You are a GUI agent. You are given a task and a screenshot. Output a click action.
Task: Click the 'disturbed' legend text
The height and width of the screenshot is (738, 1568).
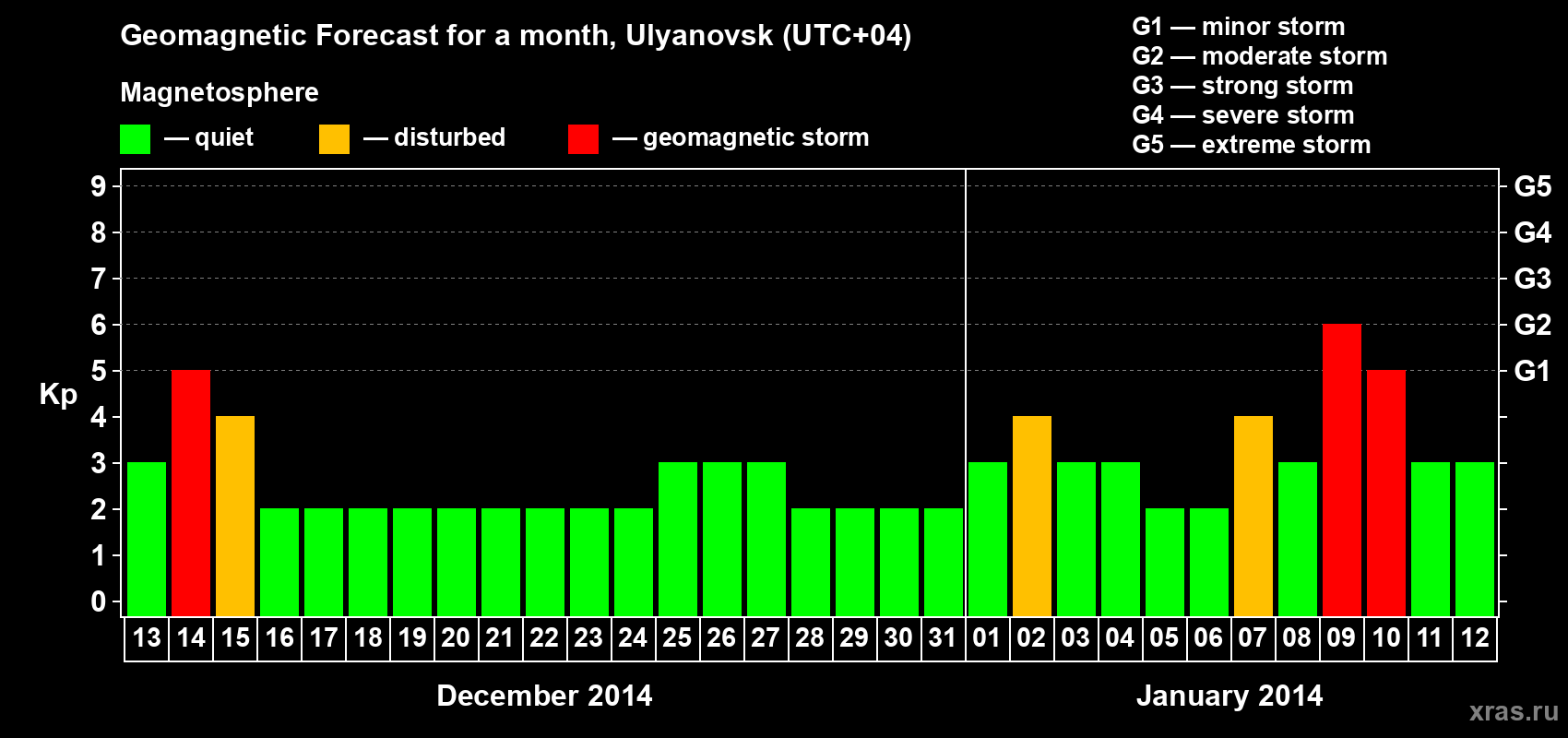click(x=450, y=137)
